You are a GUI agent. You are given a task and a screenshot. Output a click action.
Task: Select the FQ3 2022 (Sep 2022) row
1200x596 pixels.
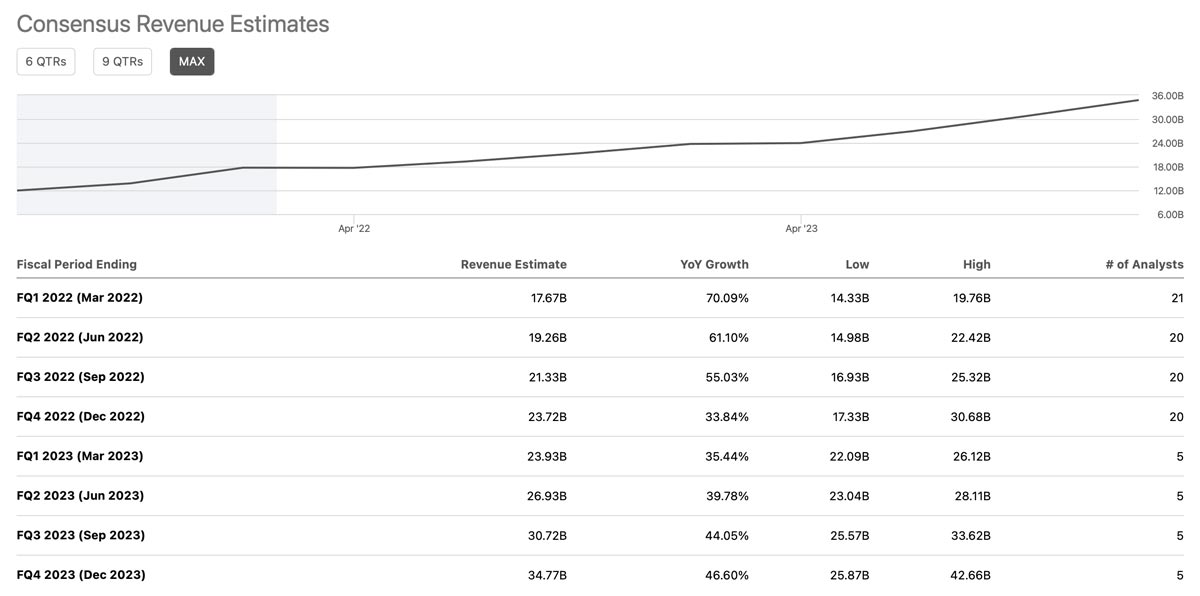80,377
